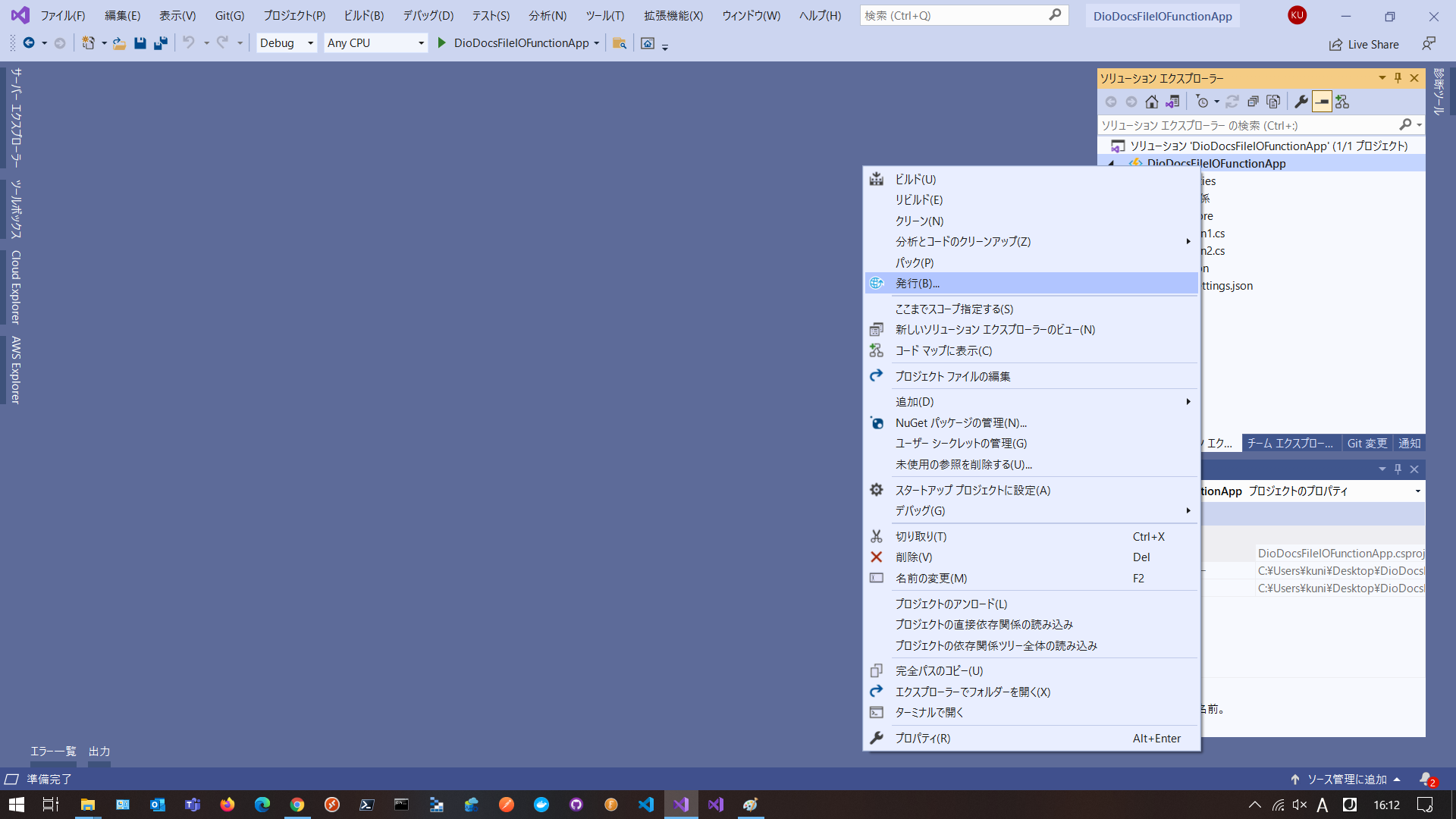Click the New Project toolbar icon
This screenshot has width=1456, height=819.
coord(89,43)
